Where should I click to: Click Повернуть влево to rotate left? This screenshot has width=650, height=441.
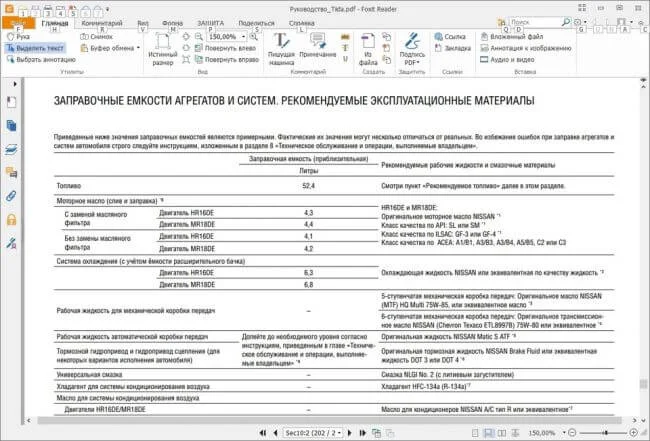(231, 47)
